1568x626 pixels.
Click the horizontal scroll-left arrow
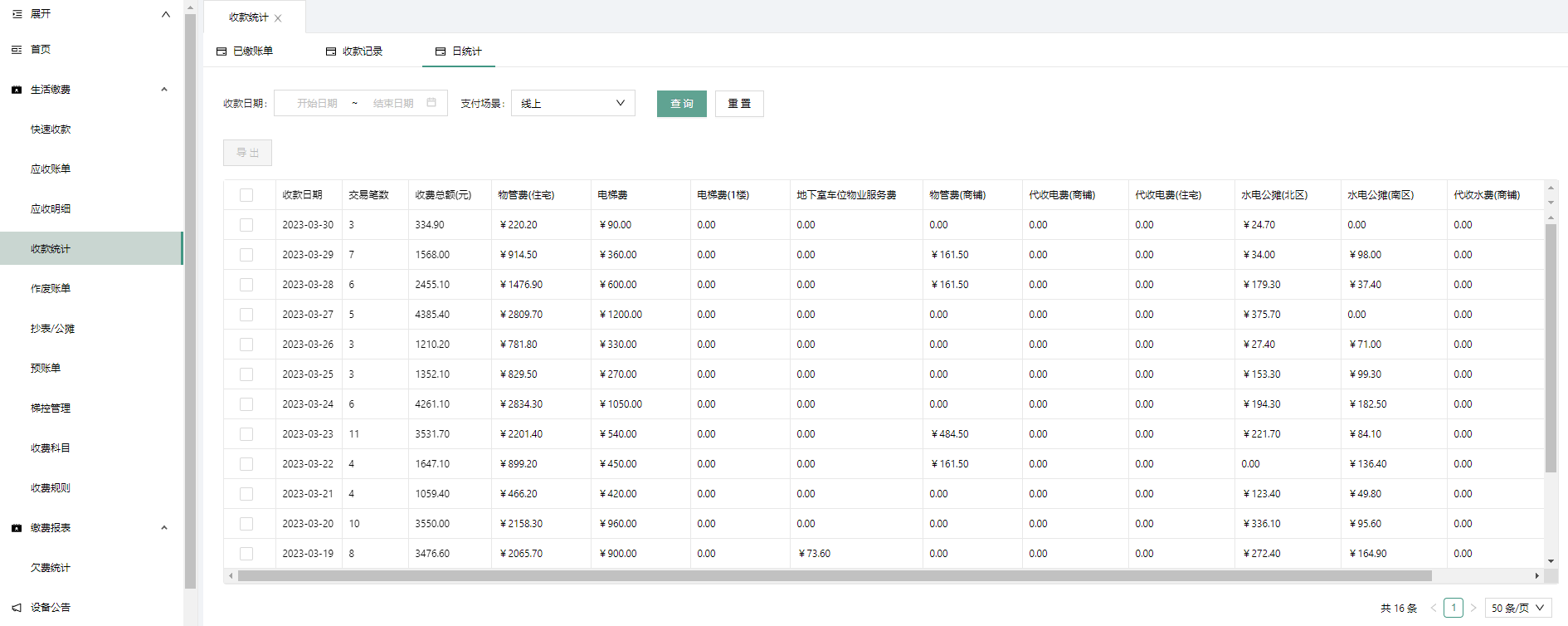230,575
